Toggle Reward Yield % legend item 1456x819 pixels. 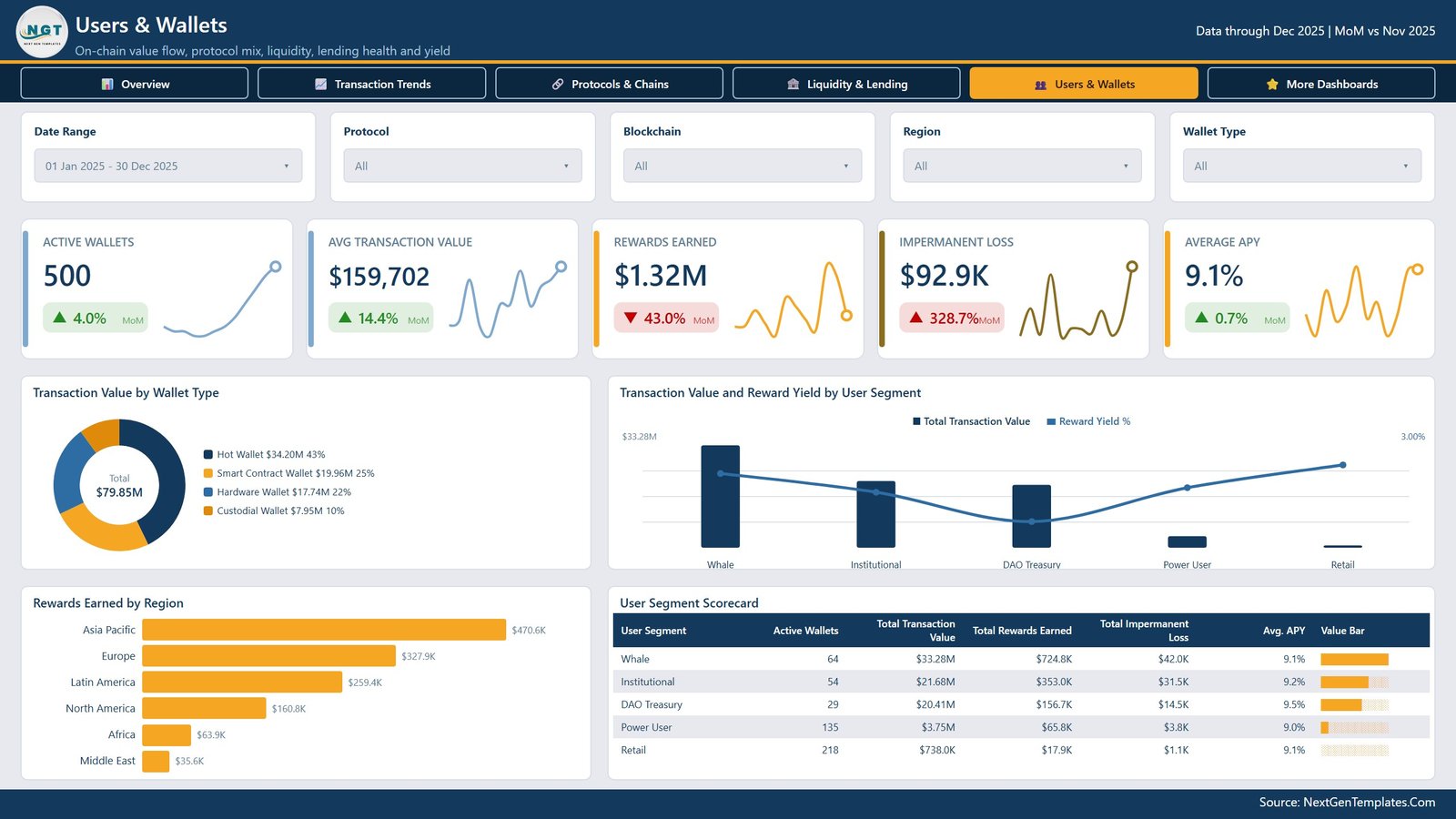point(1088,421)
